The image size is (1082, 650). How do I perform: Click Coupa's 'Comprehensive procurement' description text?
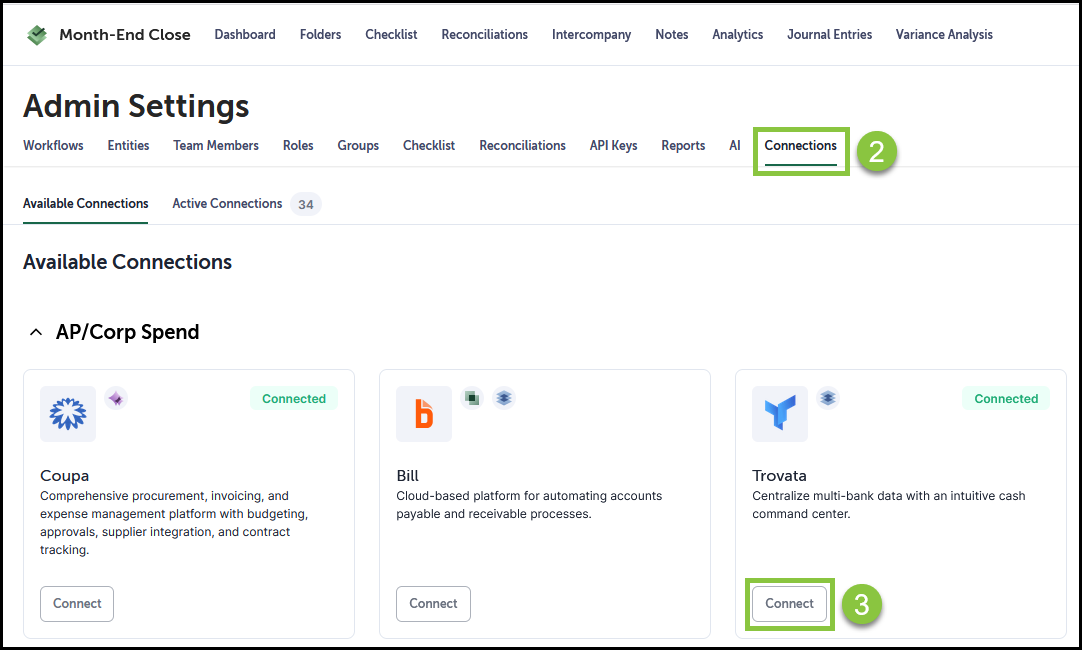[x=175, y=523]
